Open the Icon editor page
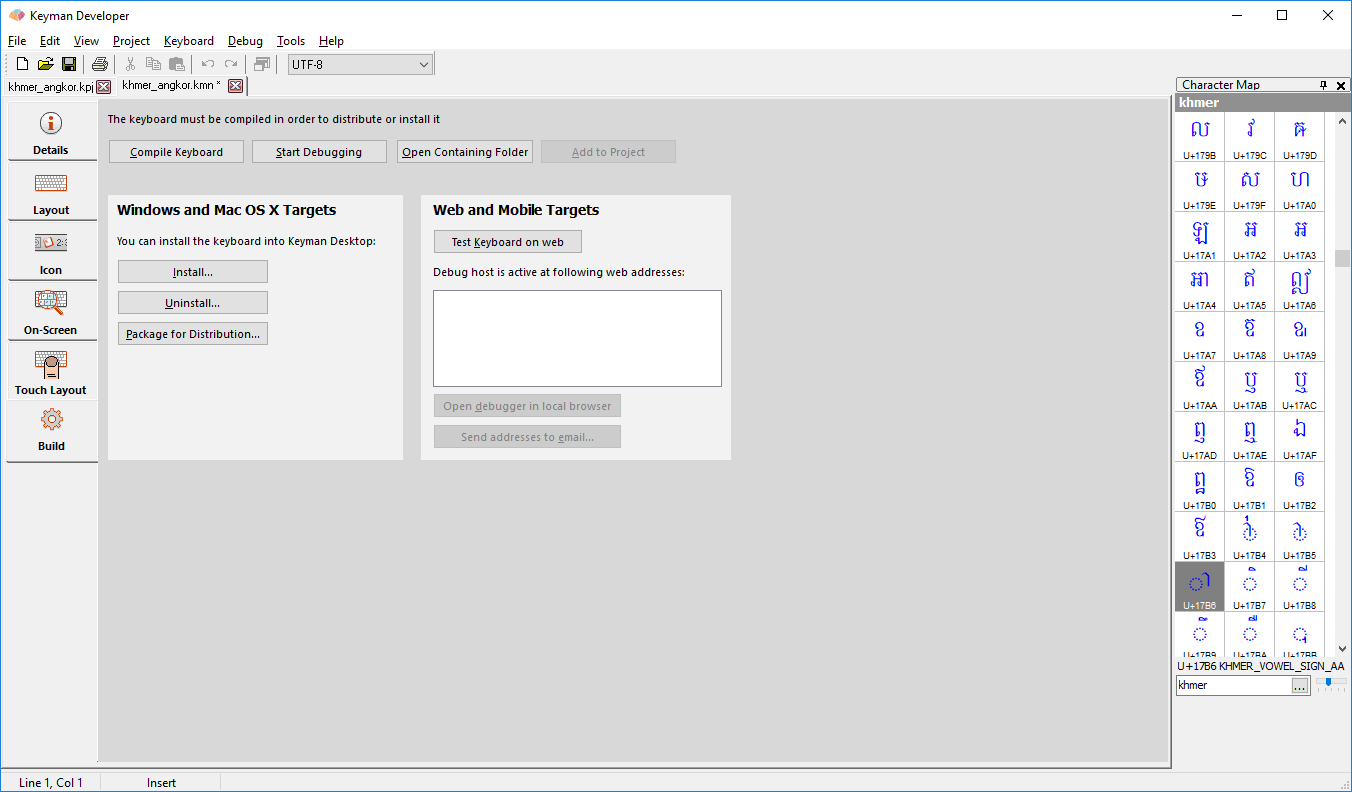The width and height of the screenshot is (1352, 792). [x=51, y=251]
